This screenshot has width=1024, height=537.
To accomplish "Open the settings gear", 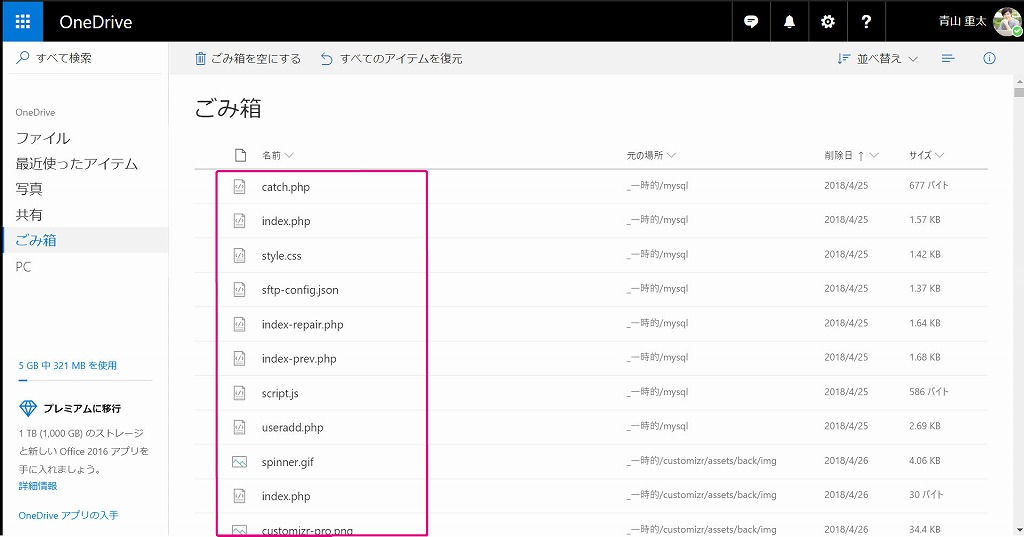I will (x=828, y=22).
